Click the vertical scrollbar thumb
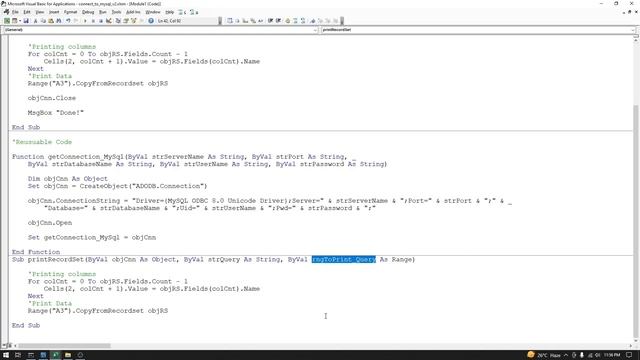Screen dimensions: 640x360 coord(636,221)
